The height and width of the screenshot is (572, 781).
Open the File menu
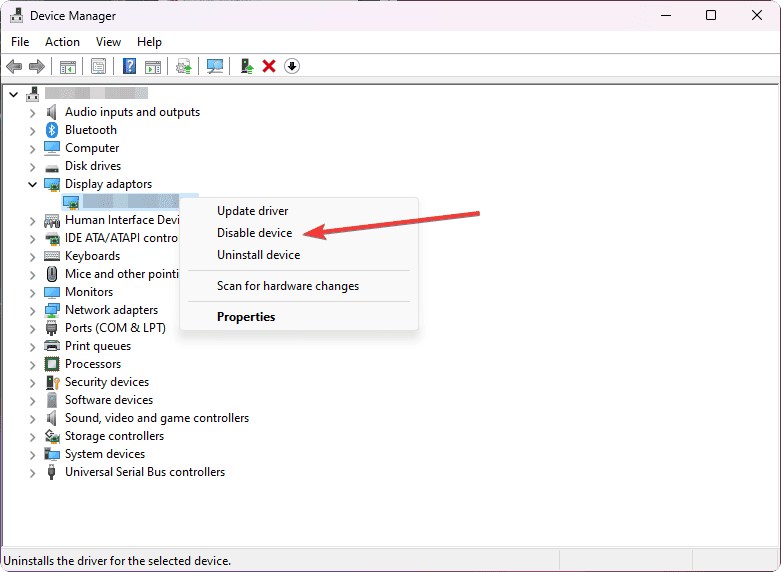[20, 42]
